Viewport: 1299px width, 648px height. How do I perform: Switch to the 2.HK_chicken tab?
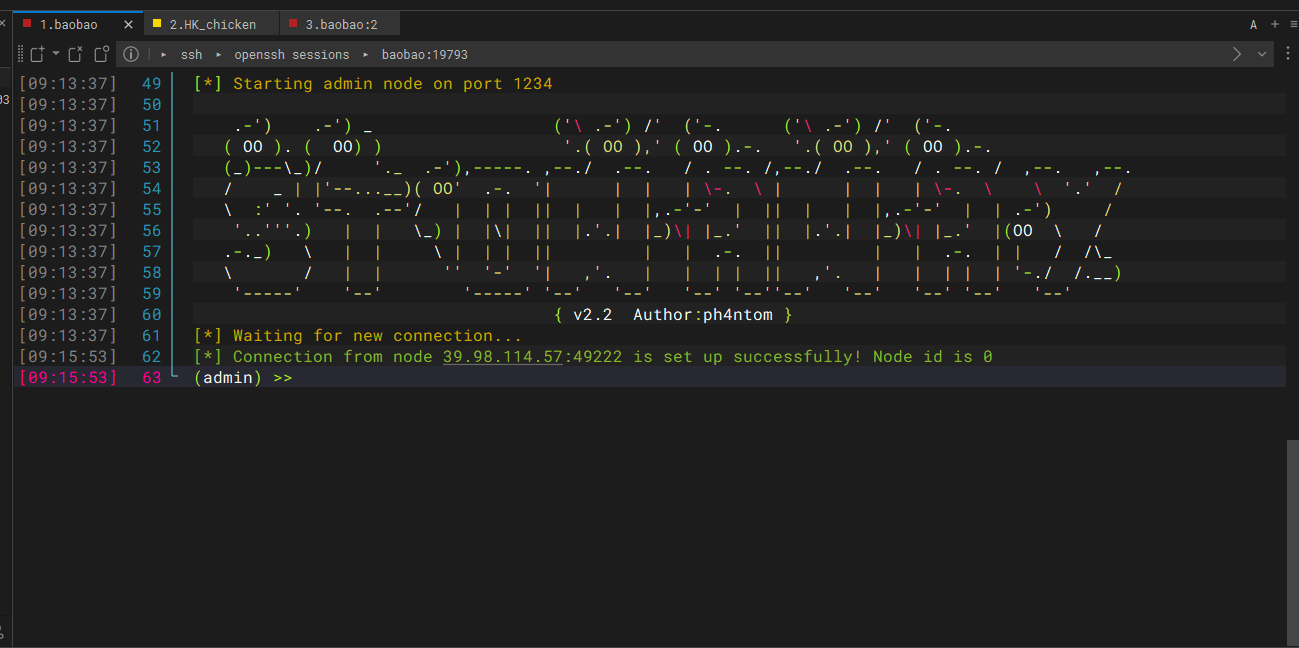click(x=212, y=24)
